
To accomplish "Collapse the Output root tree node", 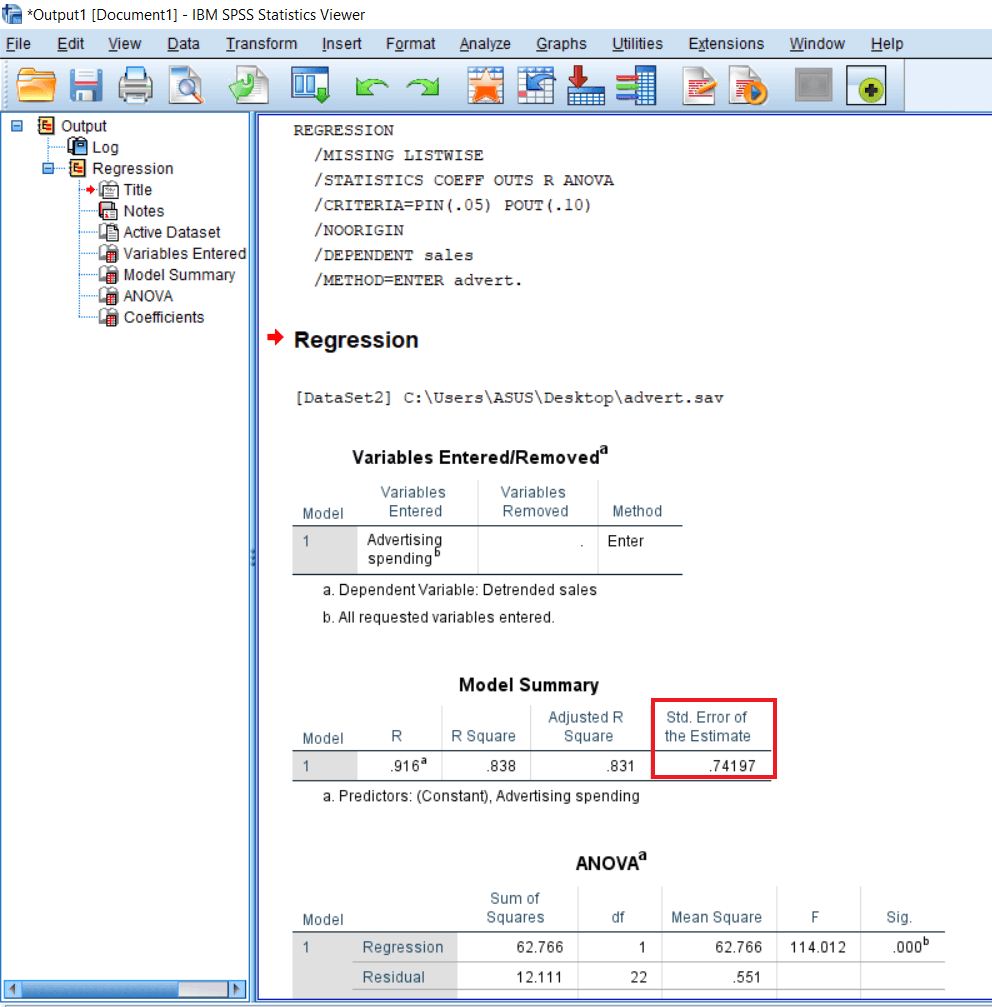I will [17, 126].
